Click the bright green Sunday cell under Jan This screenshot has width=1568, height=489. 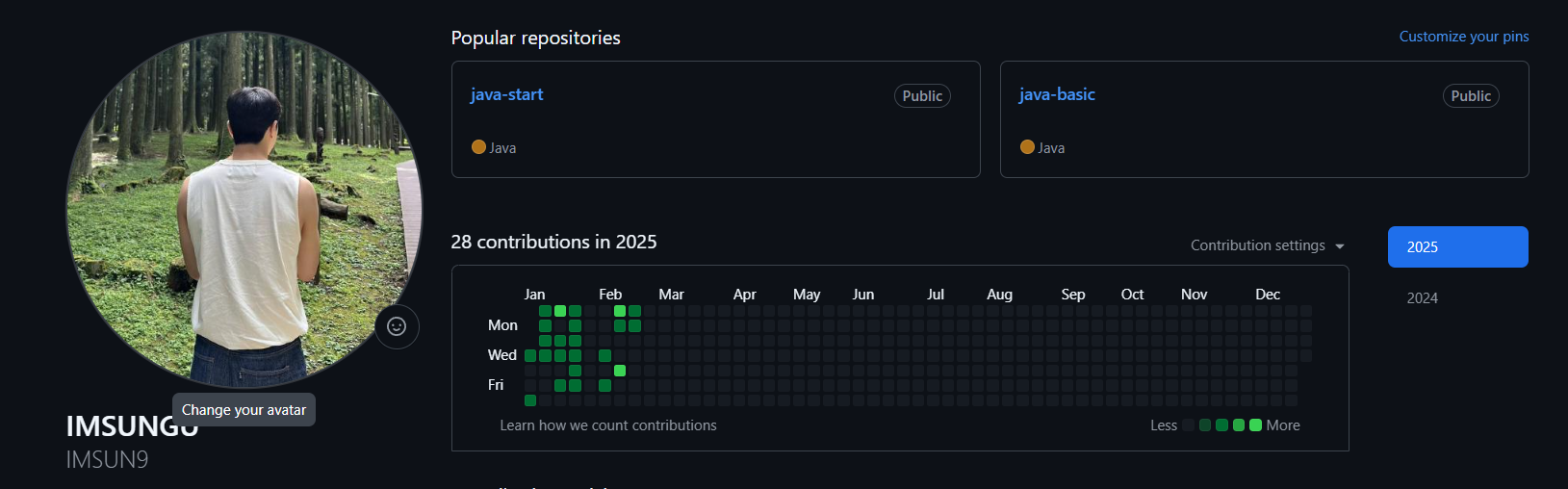pos(560,311)
